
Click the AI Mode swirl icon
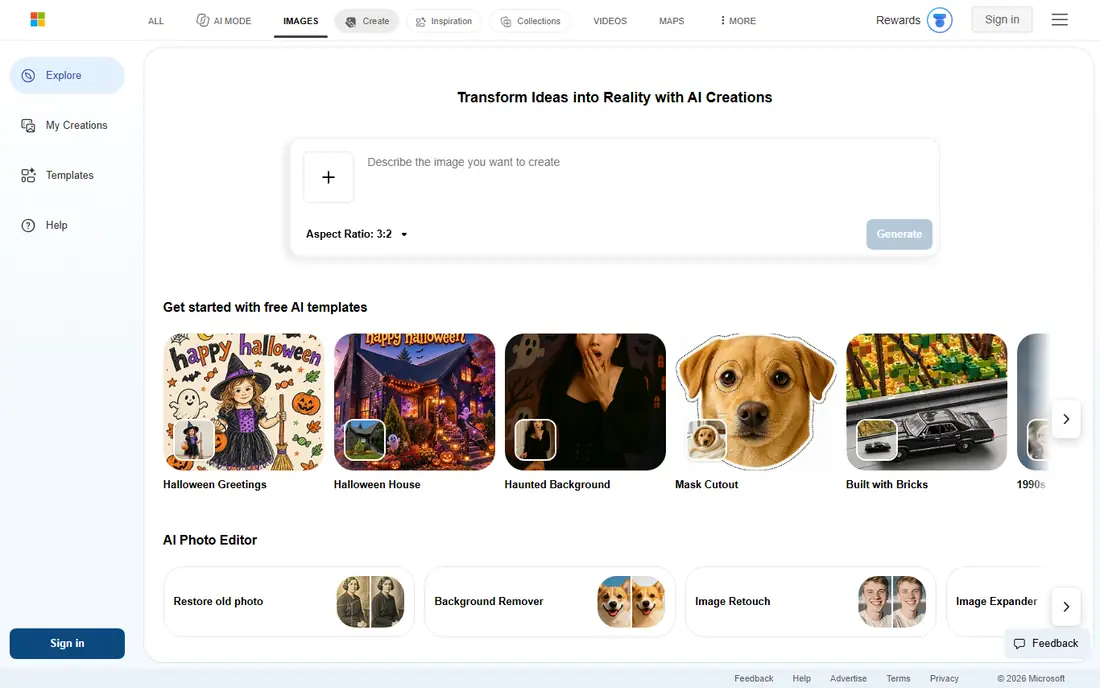tap(202, 20)
